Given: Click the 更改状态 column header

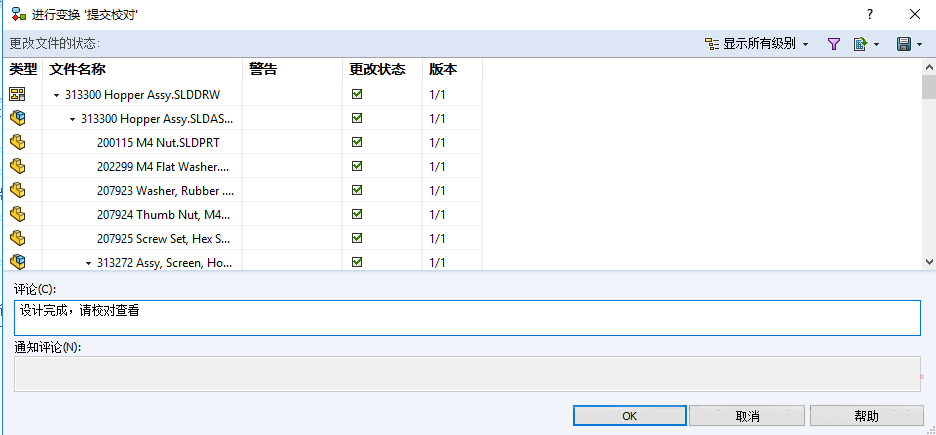Looking at the screenshot, I should tap(377, 69).
